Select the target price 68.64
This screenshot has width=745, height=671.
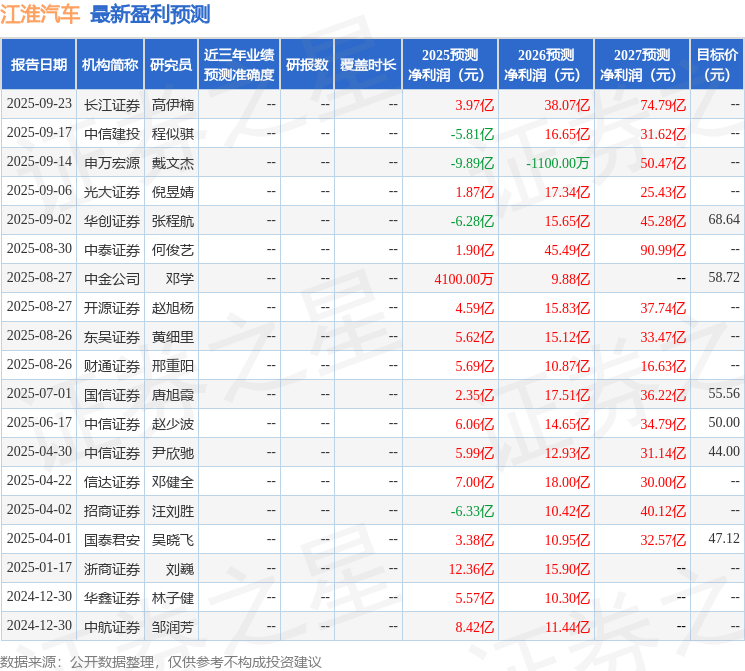point(724,220)
